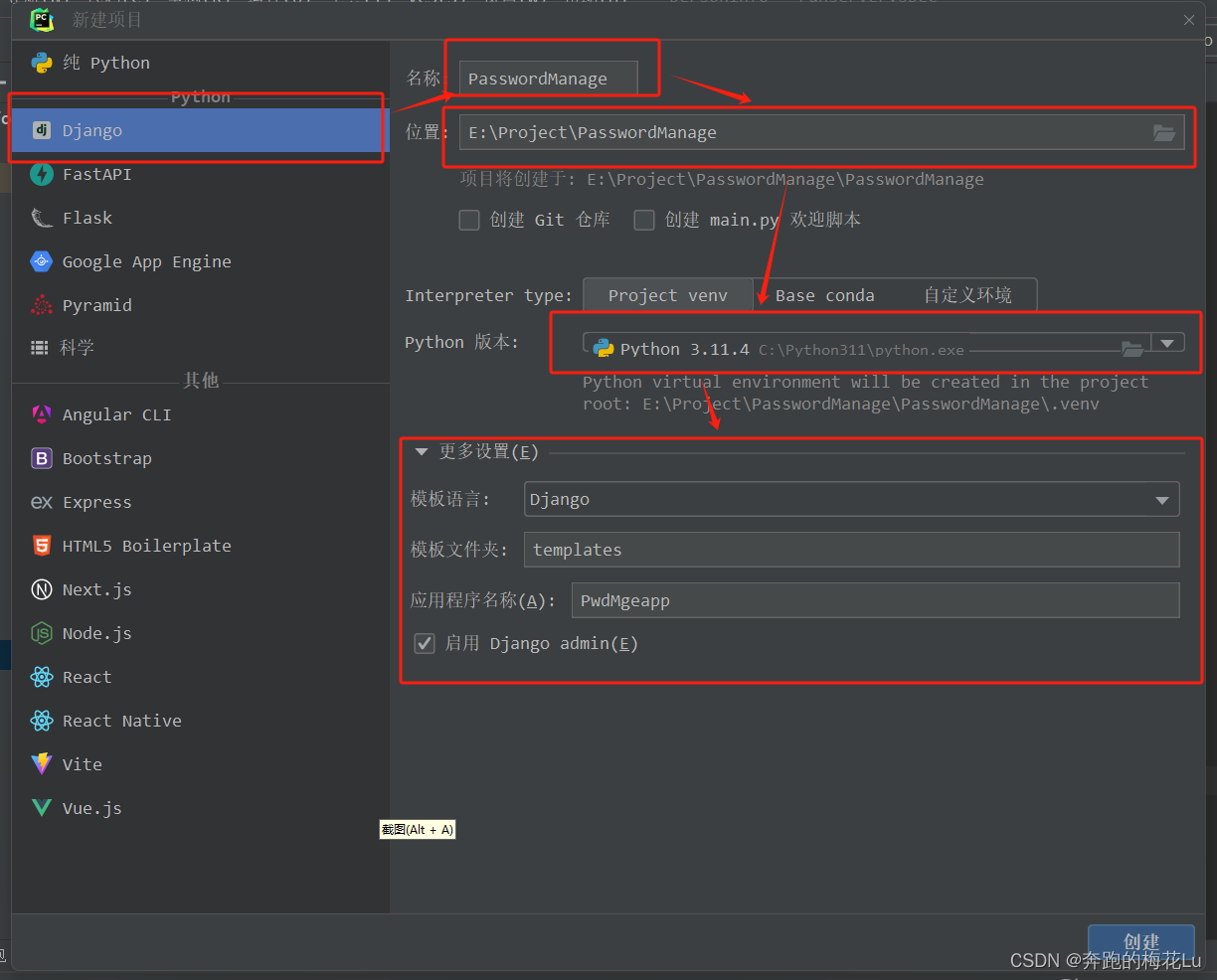Select the 纯 Python list label
Image resolution: width=1217 pixels, height=980 pixels.
(106, 63)
